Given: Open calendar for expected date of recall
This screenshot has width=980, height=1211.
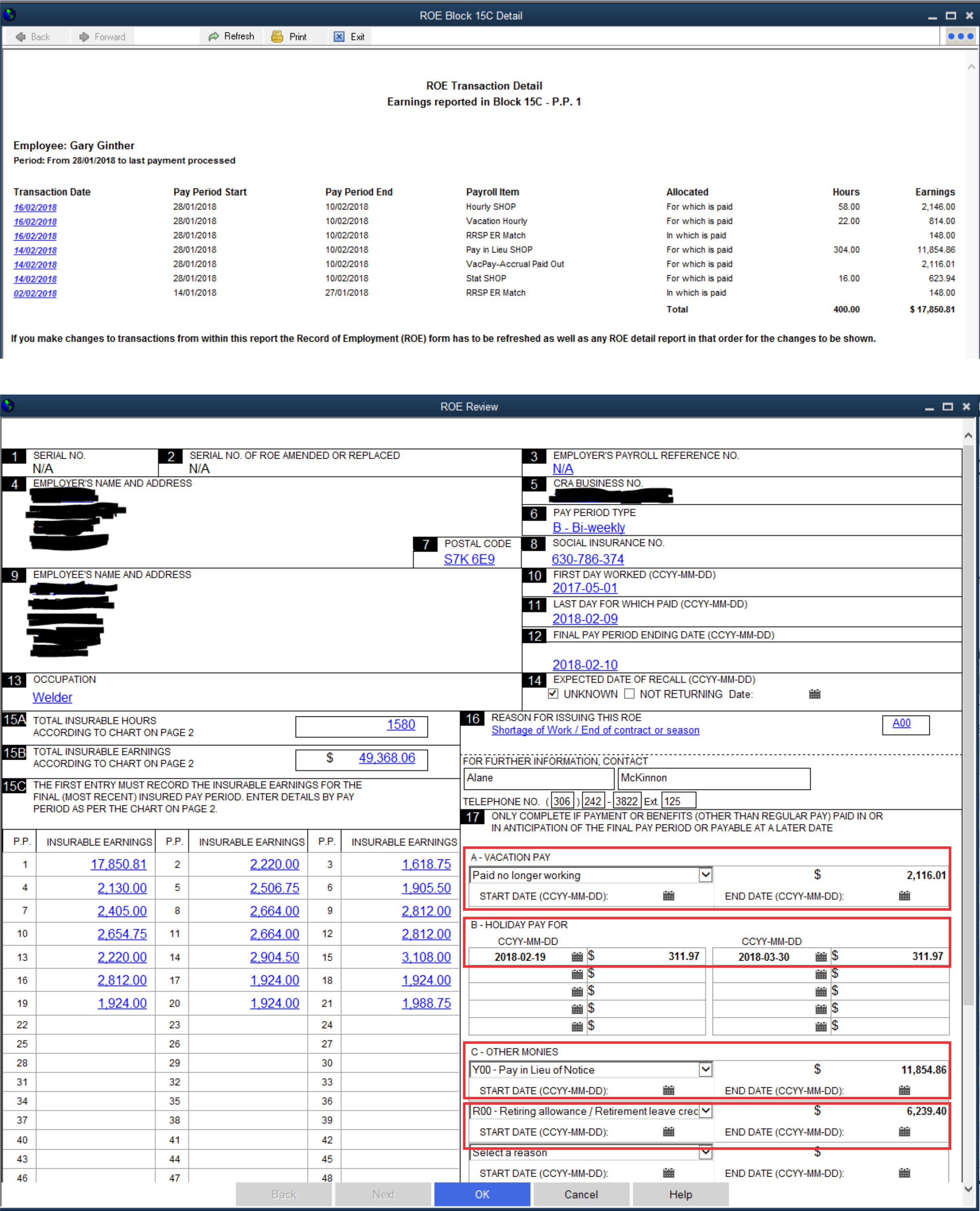Looking at the screenshot, I should (x=814, y=694).
